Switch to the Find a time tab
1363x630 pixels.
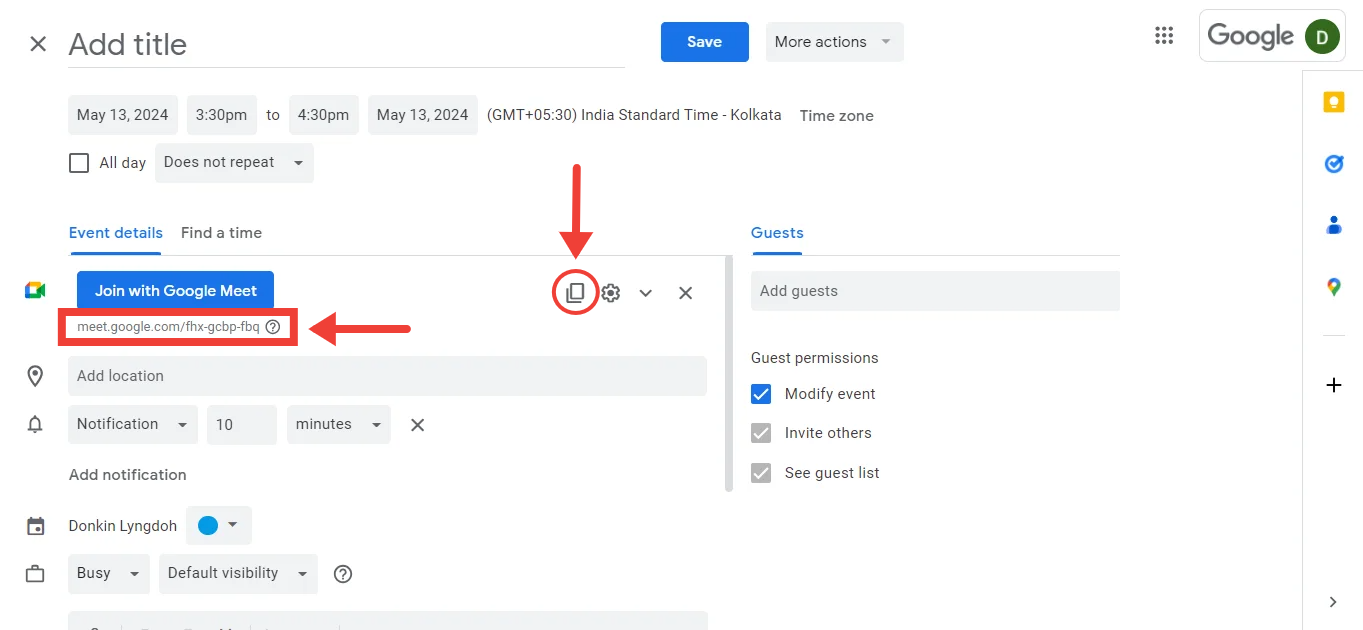point(221,233)
